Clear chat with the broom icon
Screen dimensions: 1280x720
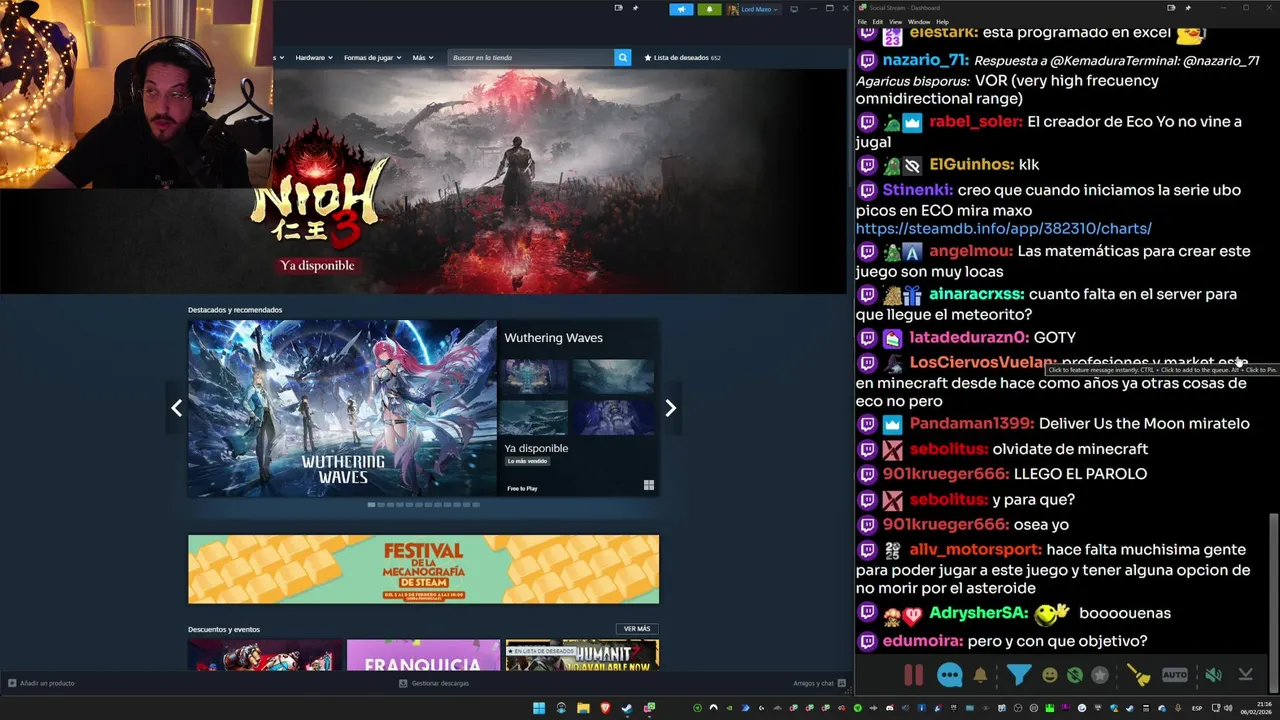(1139, 675)
